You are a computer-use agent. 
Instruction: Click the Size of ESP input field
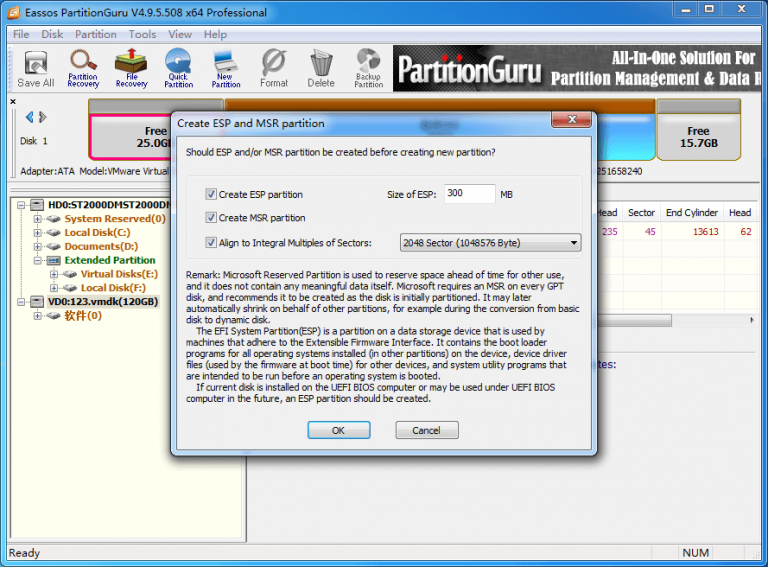469,194
